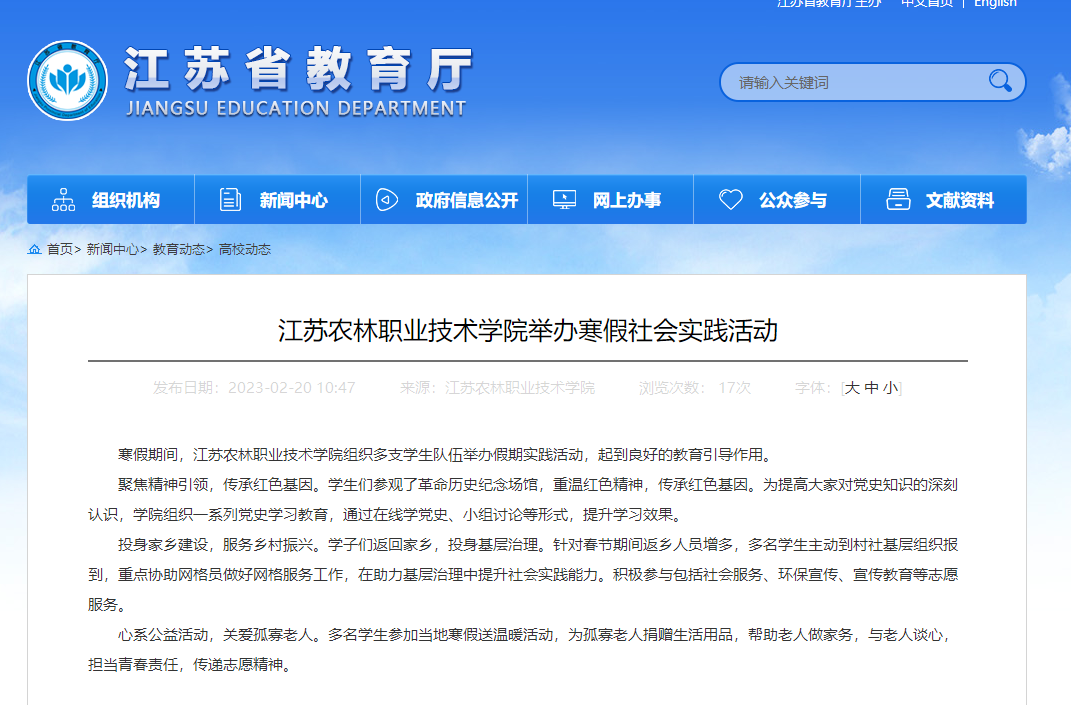Open 教育动态 in the breadcrumb
This screenshot has width=1071, height=705.
(178, 249)
